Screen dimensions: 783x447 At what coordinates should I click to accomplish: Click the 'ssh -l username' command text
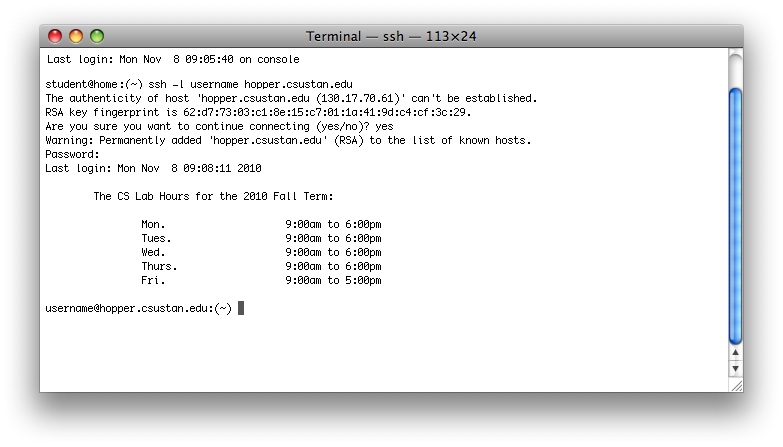[x=193, y=84]
